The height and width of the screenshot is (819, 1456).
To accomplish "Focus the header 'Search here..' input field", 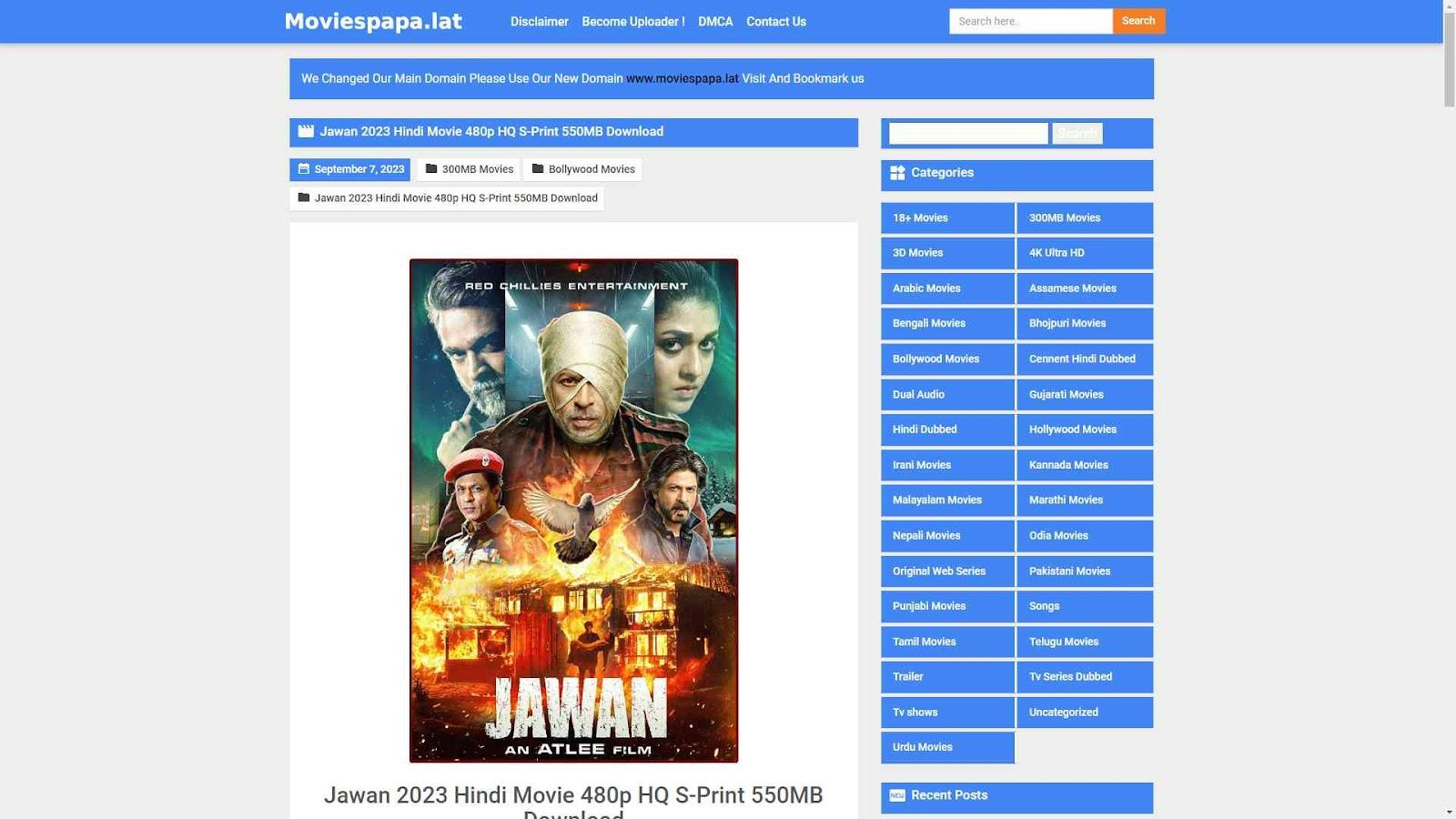I will pyautogui.click(x=1030, y=21).
